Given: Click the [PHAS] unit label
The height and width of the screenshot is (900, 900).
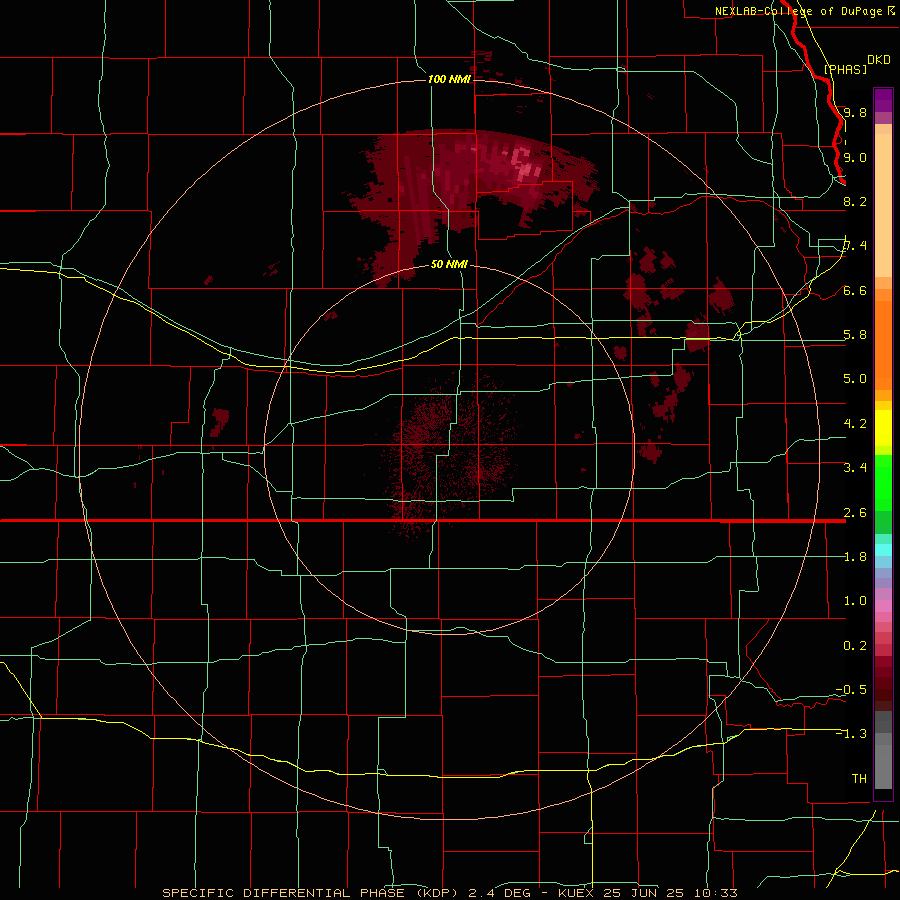Looking at the screenshot, I should [x=845, y=70].
